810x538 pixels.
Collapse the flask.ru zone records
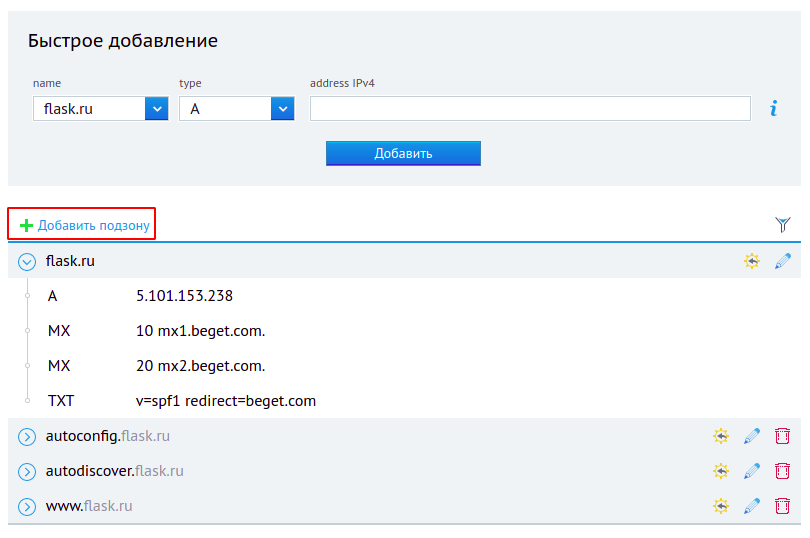pos(27,262)
